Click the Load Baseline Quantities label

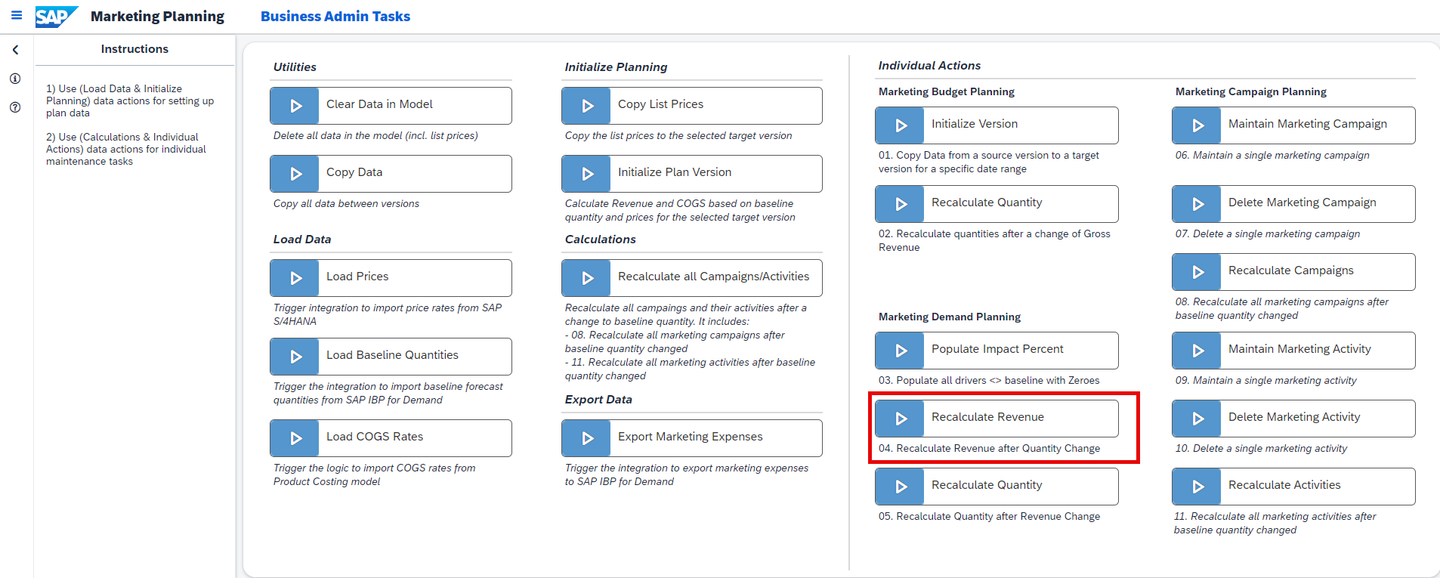pyautogui.click(x=392, y=355)
